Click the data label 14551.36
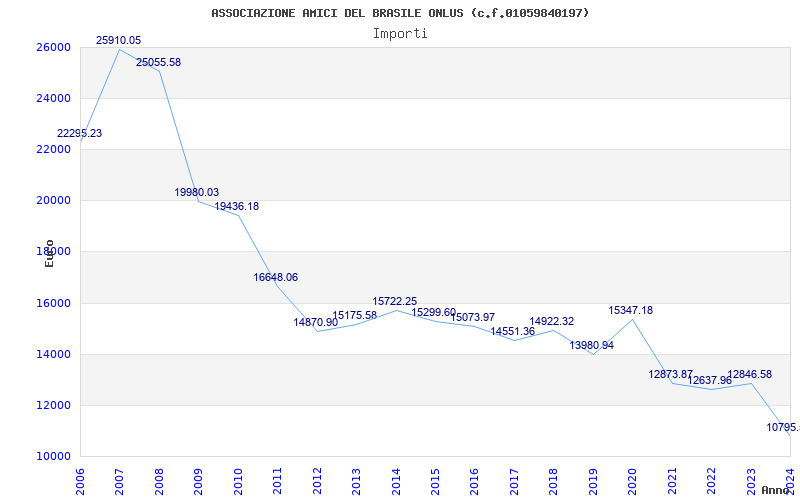This screenshot has height=500, width=800. point(513,331)
